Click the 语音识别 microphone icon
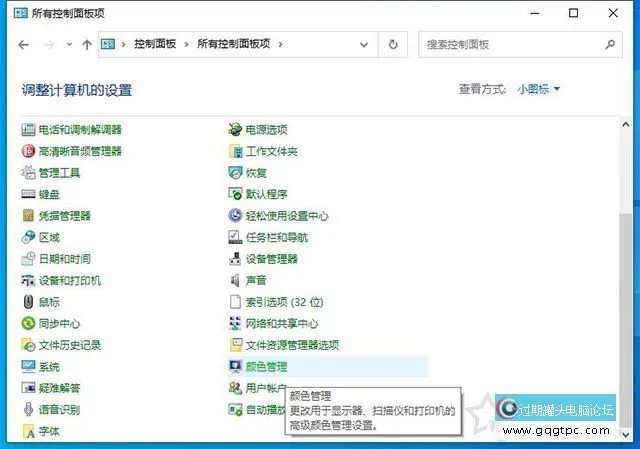 28,409
